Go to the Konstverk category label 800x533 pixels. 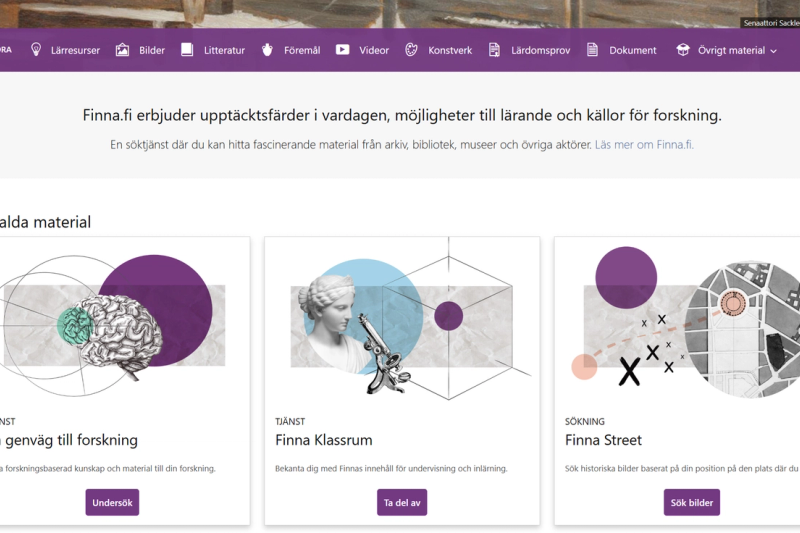click(x=450, y=50)
